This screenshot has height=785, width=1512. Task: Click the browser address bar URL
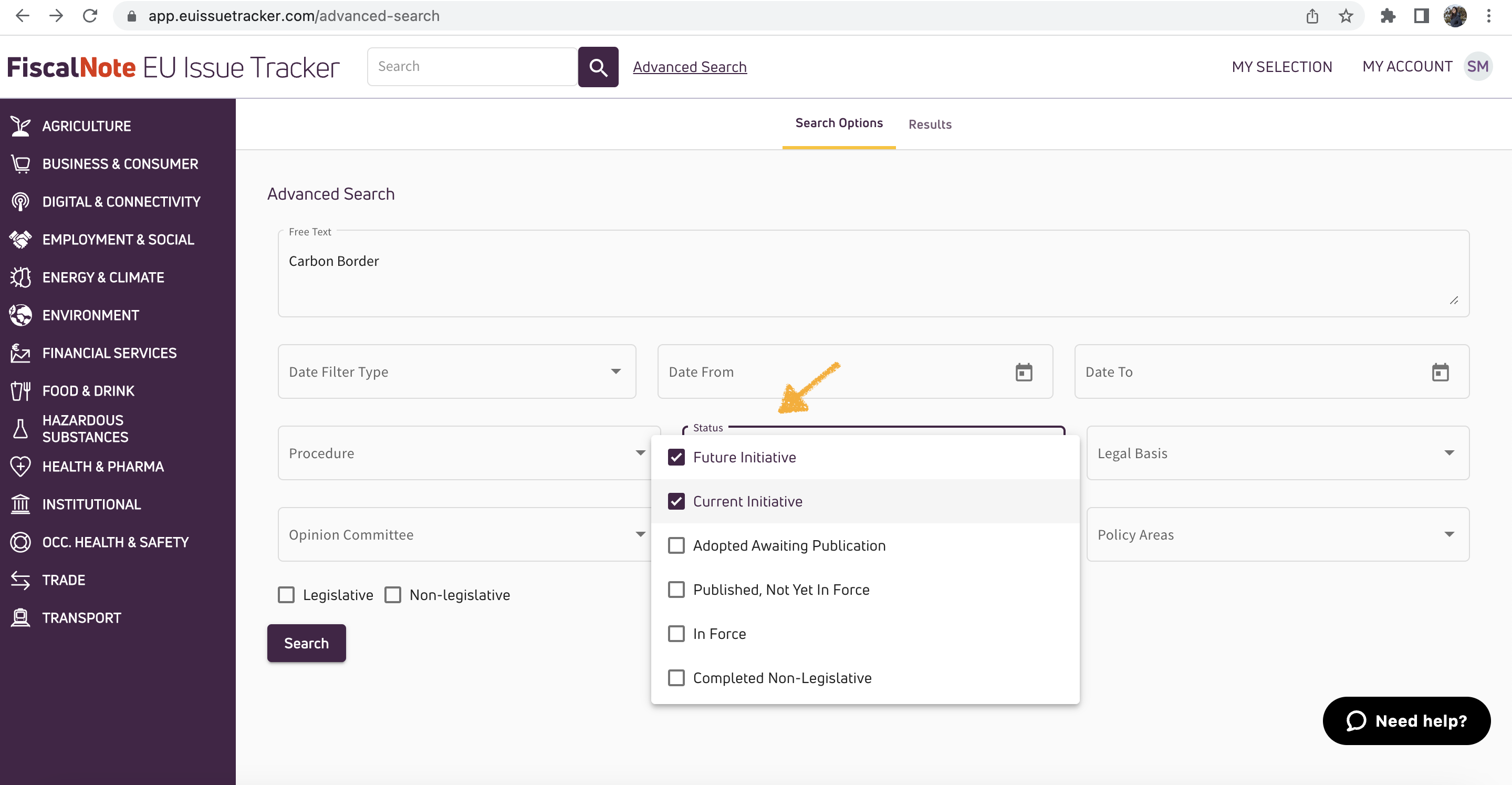tap(294, 16)
